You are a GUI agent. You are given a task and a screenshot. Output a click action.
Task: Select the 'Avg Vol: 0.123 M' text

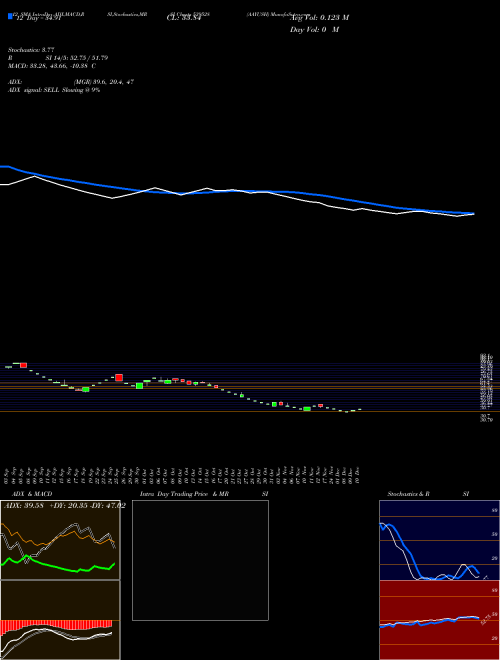(x=319, y=18)
